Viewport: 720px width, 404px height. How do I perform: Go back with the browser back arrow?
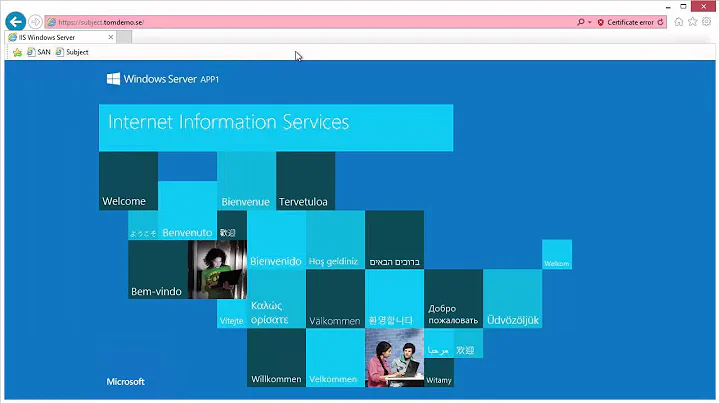tap(16, 22)
